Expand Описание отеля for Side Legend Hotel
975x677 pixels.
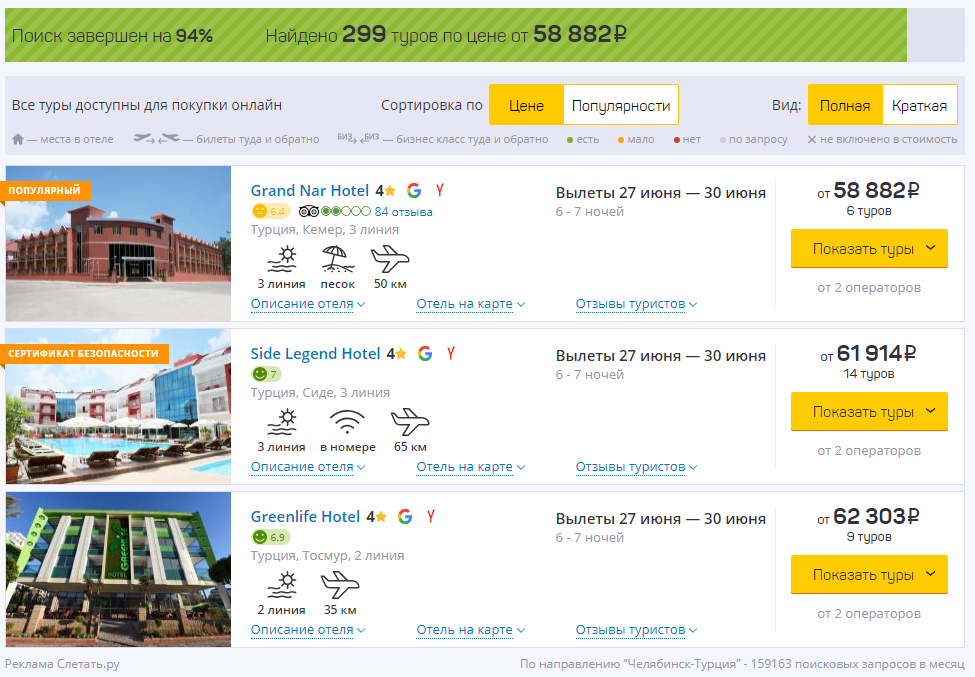point(308,467)
